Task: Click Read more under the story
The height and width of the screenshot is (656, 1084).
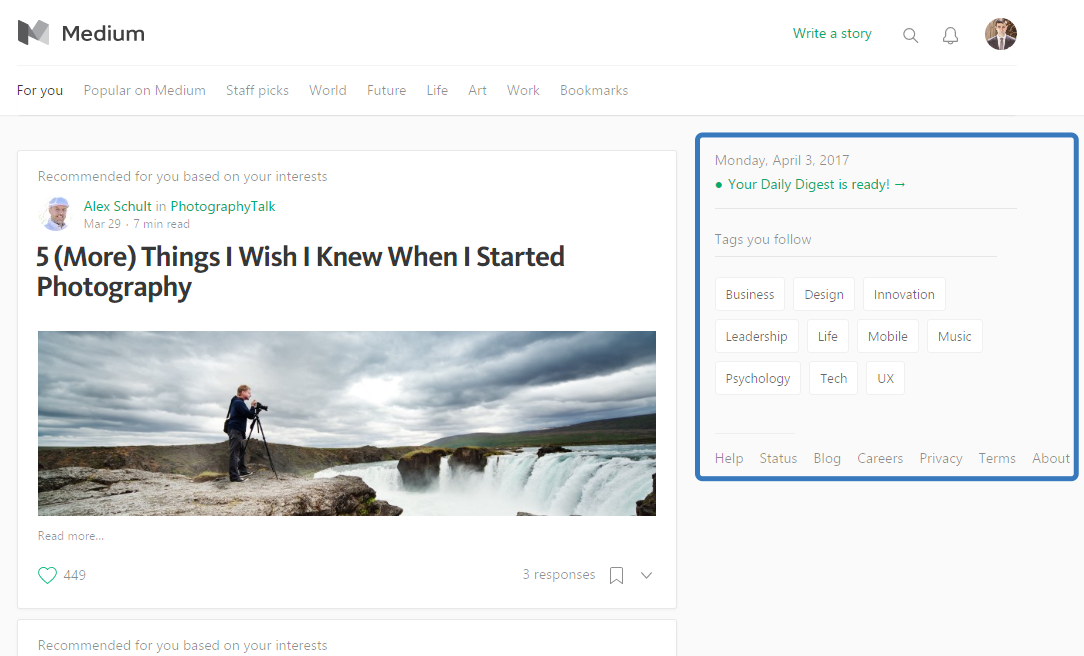Action: click(x=71, y=536)
